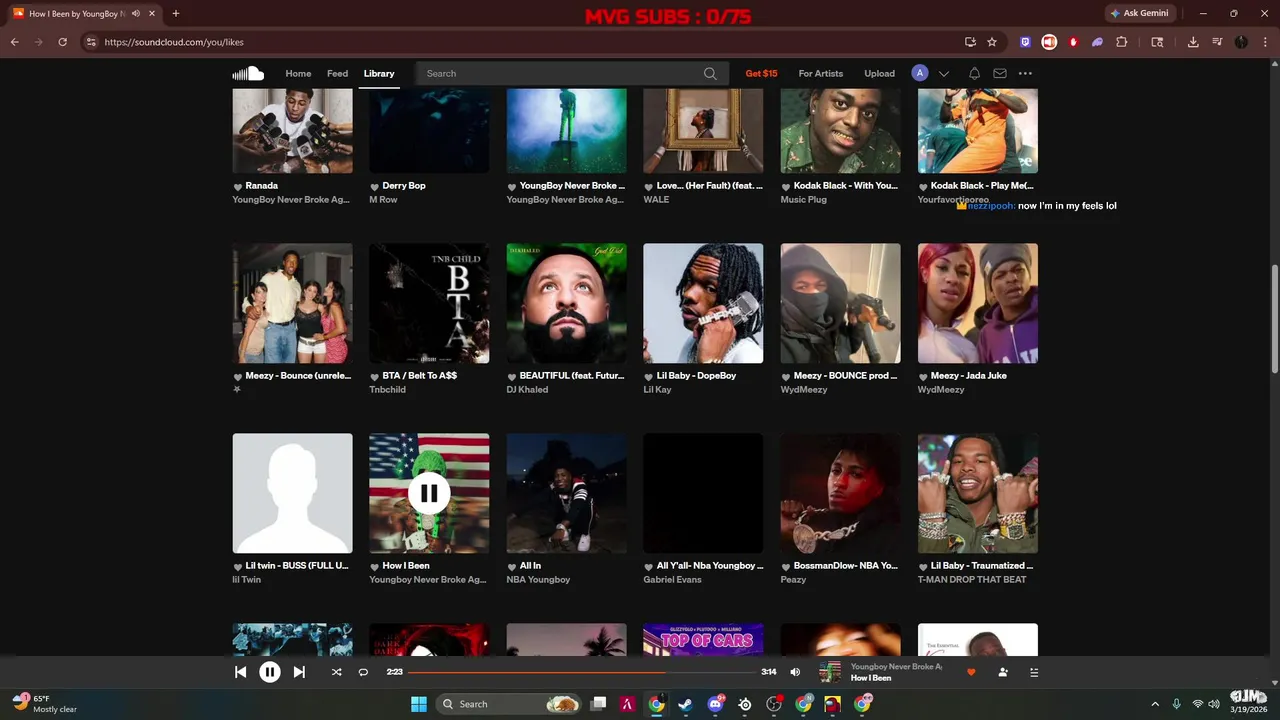Toggle like heart next to Lil Baby - DopeBoy

(649, 377)
